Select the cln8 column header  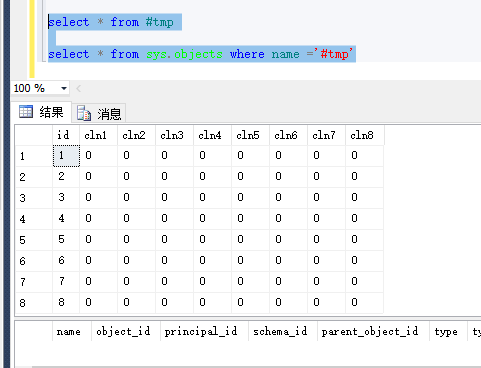coord(365,135)
